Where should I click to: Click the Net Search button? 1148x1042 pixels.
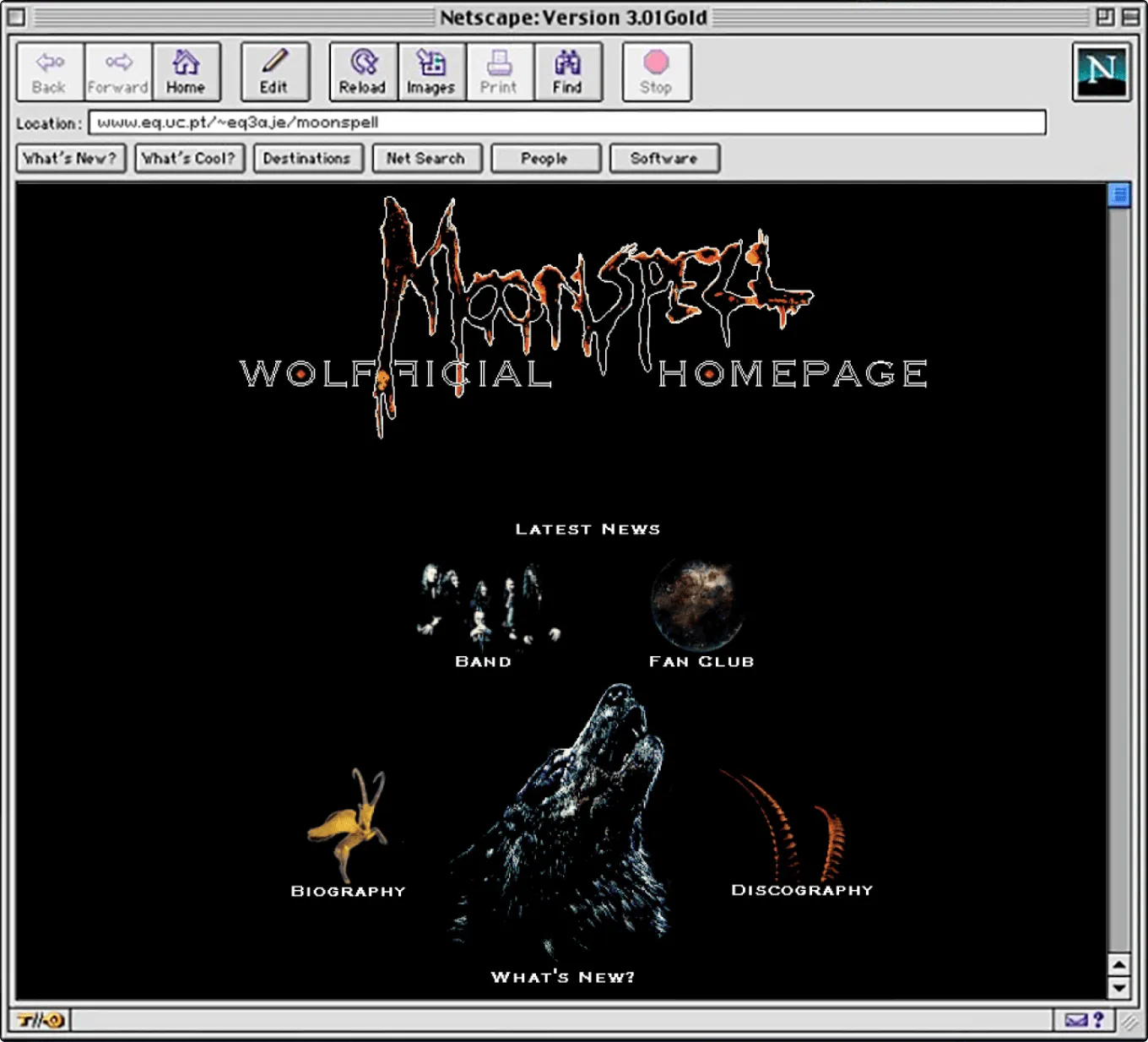pyautogui.click(x=427, y=159)
